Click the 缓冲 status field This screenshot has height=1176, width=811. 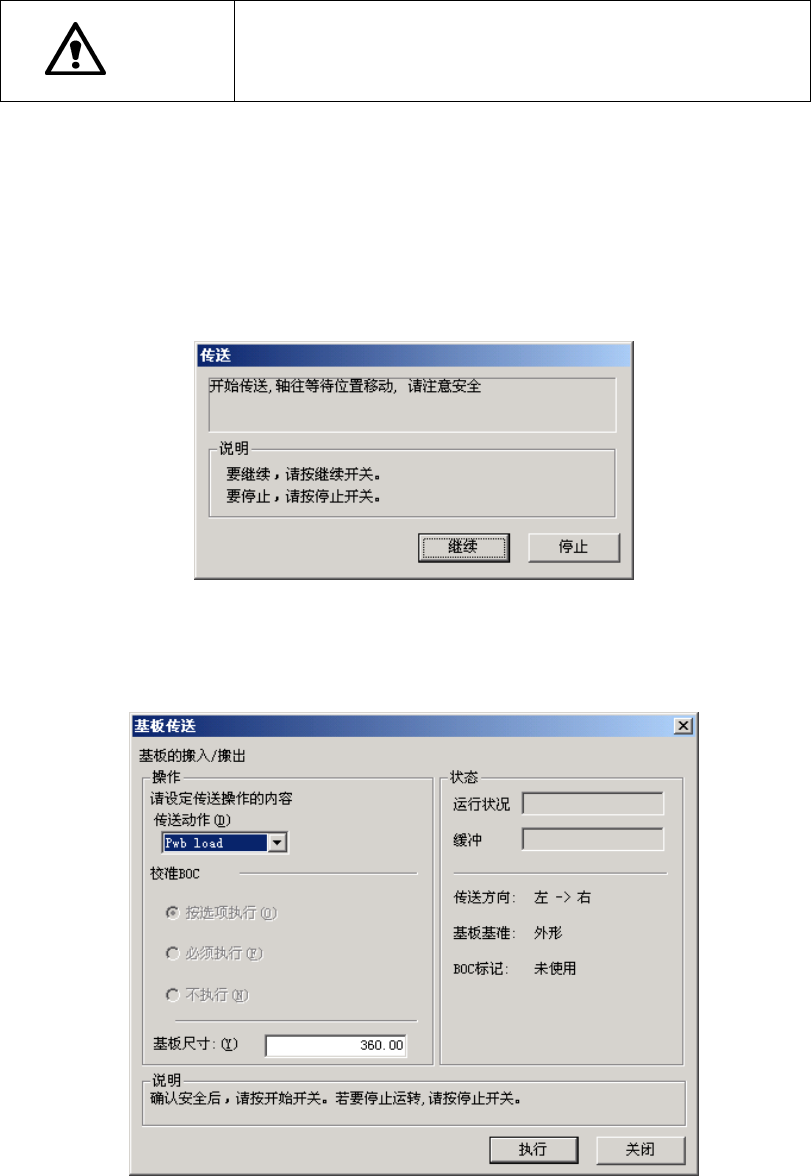click(x=593, y=839)
